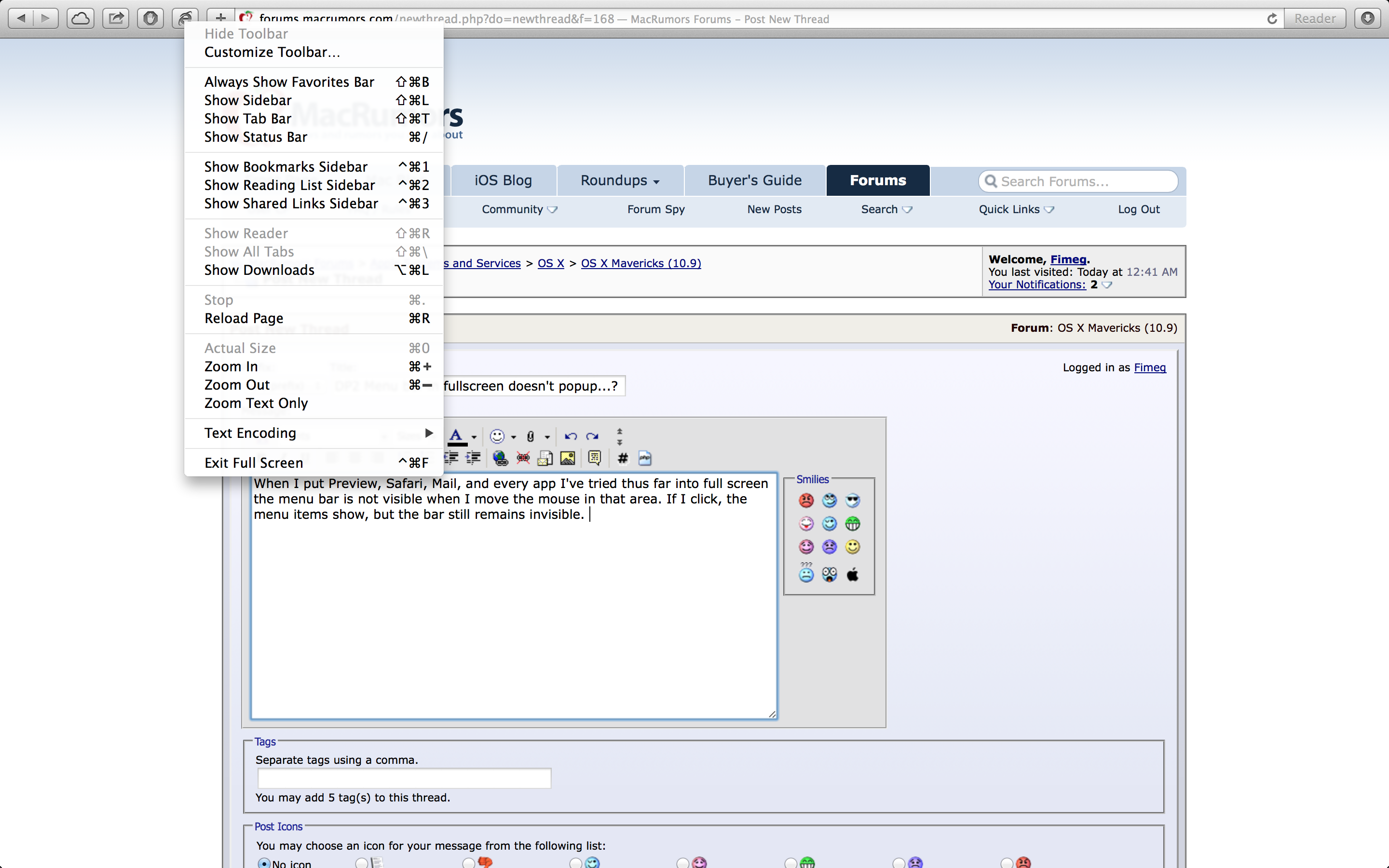Open Your Notifications link
This screenshot has width=1389, height=868.
[1037, 285]
